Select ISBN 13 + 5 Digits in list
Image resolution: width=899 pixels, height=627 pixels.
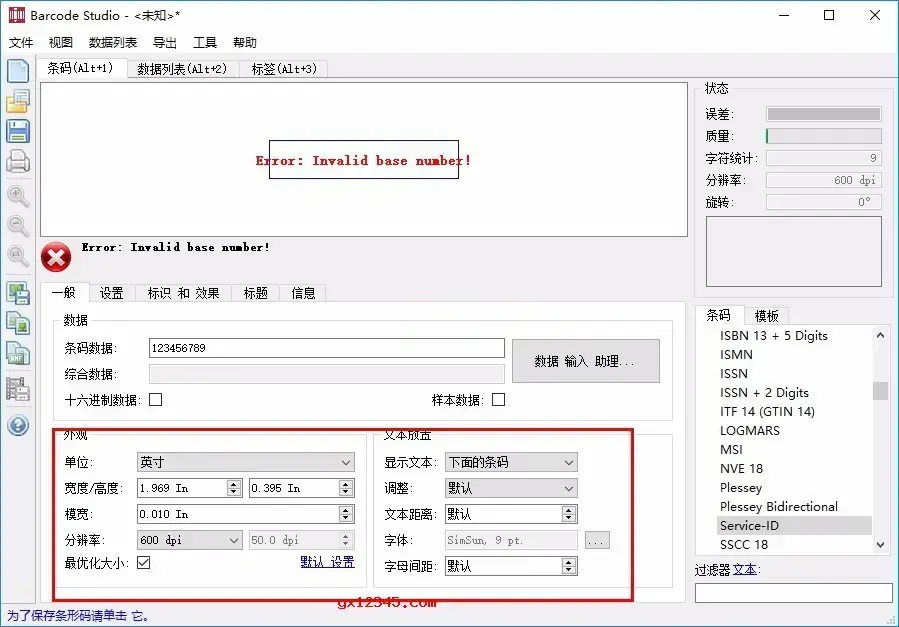[773, 336]
